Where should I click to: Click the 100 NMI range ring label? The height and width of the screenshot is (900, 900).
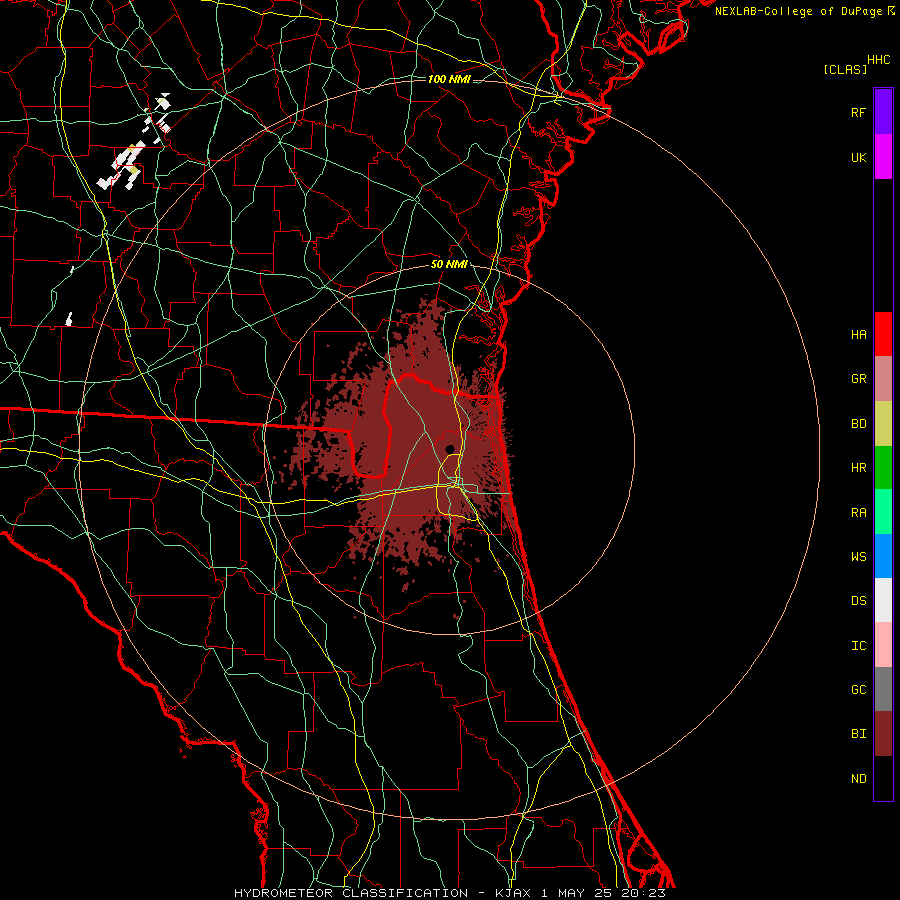coord(449,79)
